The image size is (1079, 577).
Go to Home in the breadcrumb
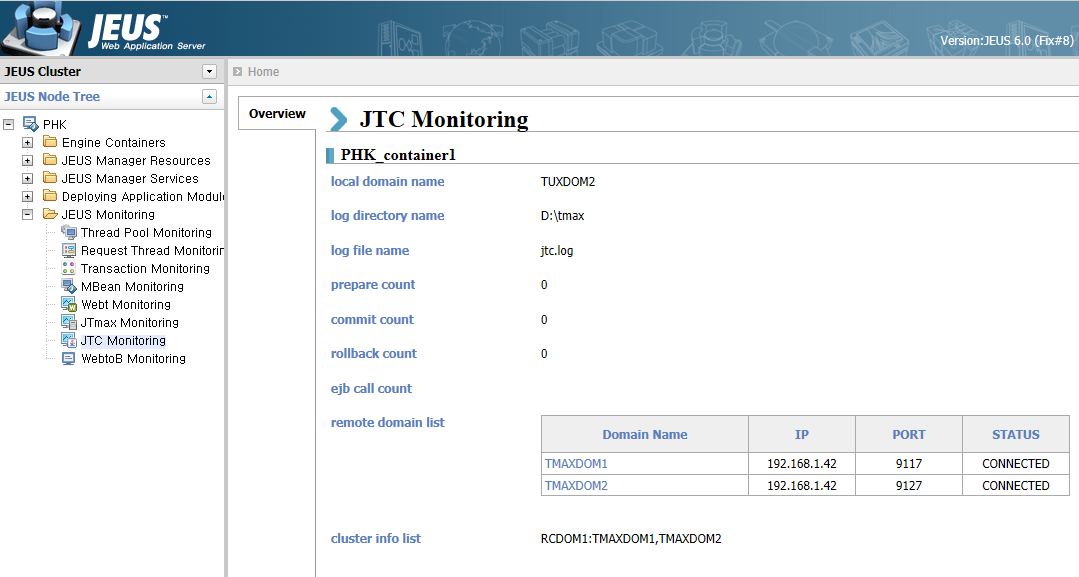coord(263,72)
